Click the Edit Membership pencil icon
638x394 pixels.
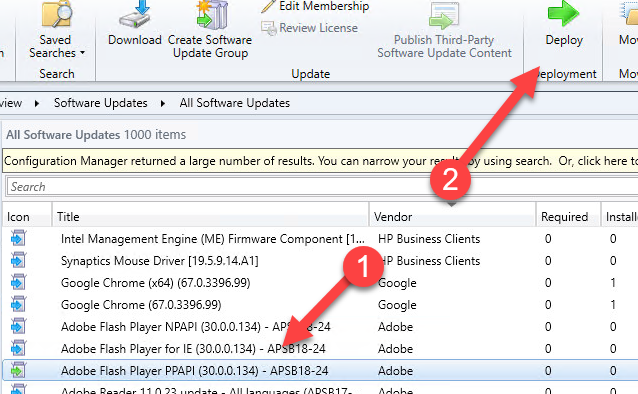click(268, 7)
